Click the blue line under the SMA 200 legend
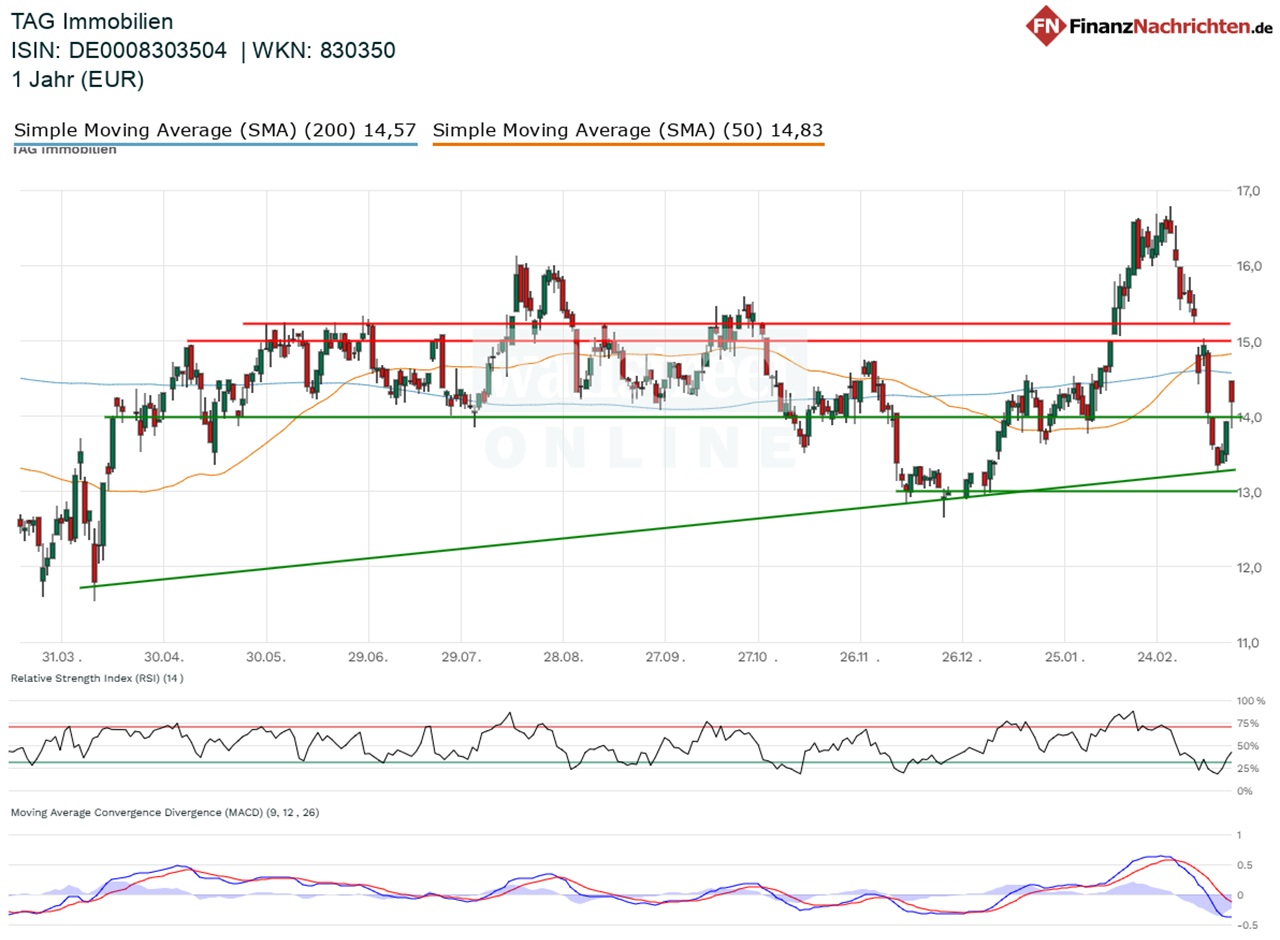Image resolution: width=1280 pixels, height=940 pixels. click(x=216, y=145)
